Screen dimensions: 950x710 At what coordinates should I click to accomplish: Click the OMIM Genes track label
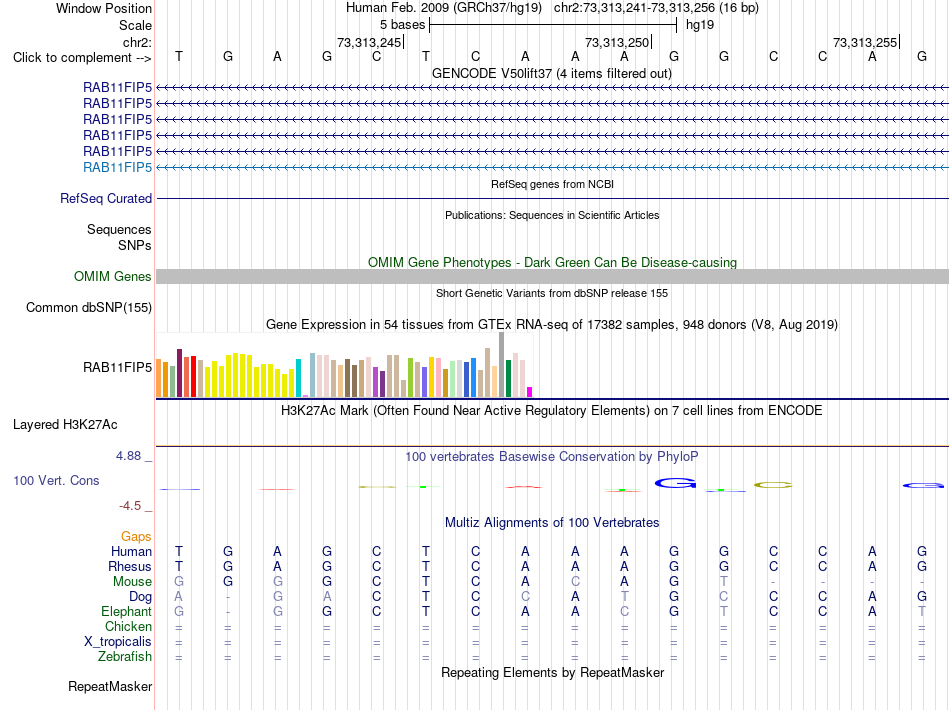pyautogui.click(x=113, y=276)
